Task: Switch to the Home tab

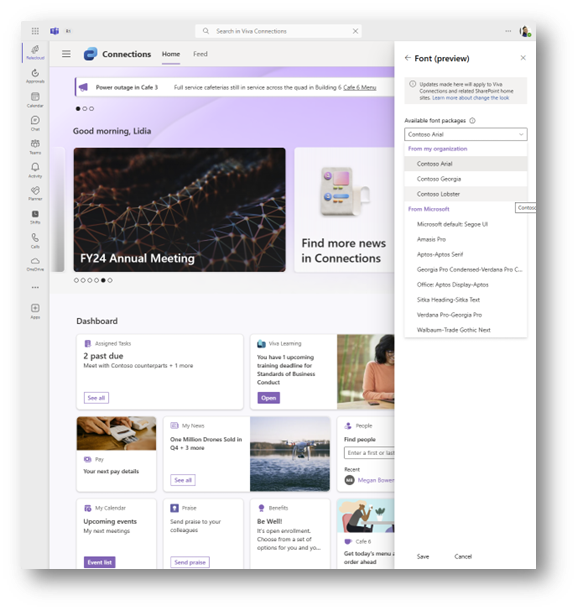Action: tap(171, 54)
